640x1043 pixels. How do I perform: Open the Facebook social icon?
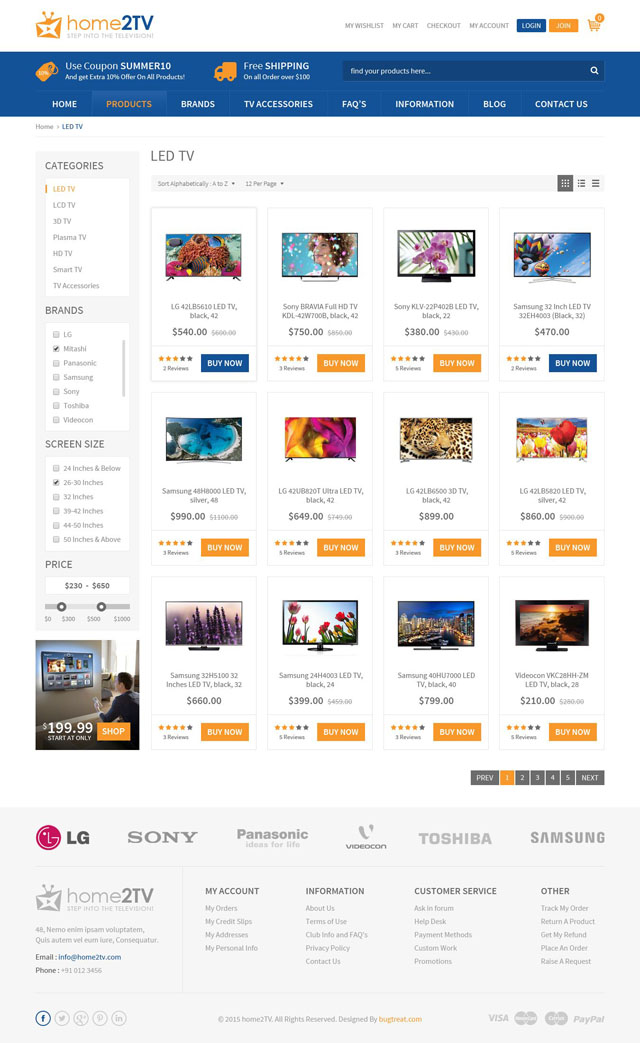pos(43,1018)
